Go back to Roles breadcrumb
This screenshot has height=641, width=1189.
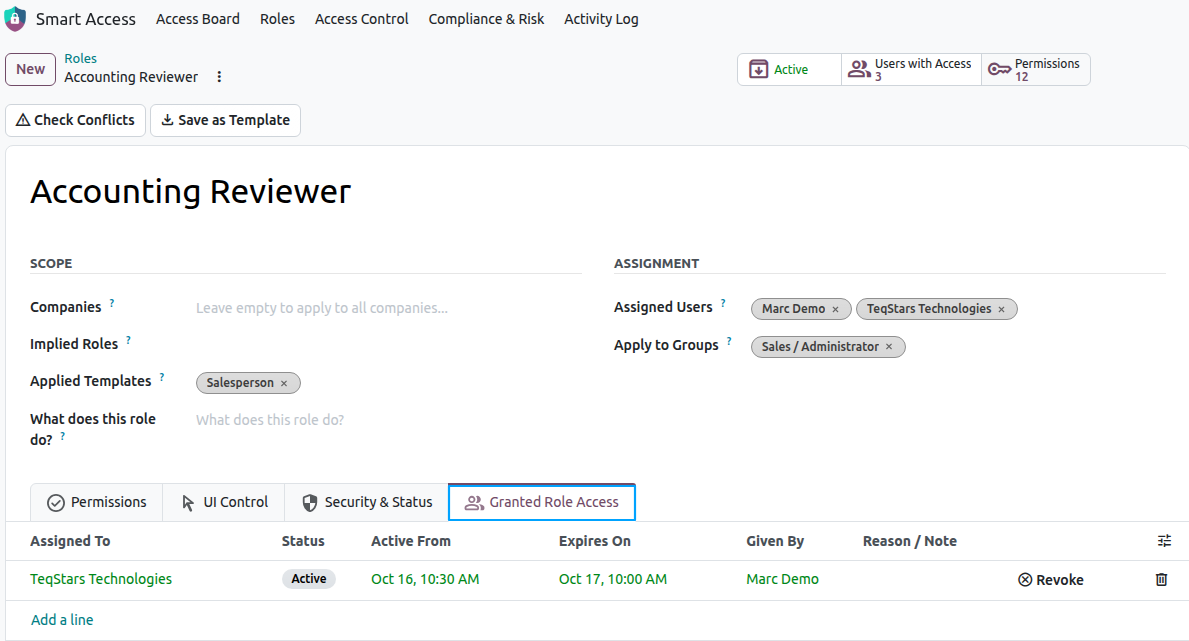click(80, 58)
